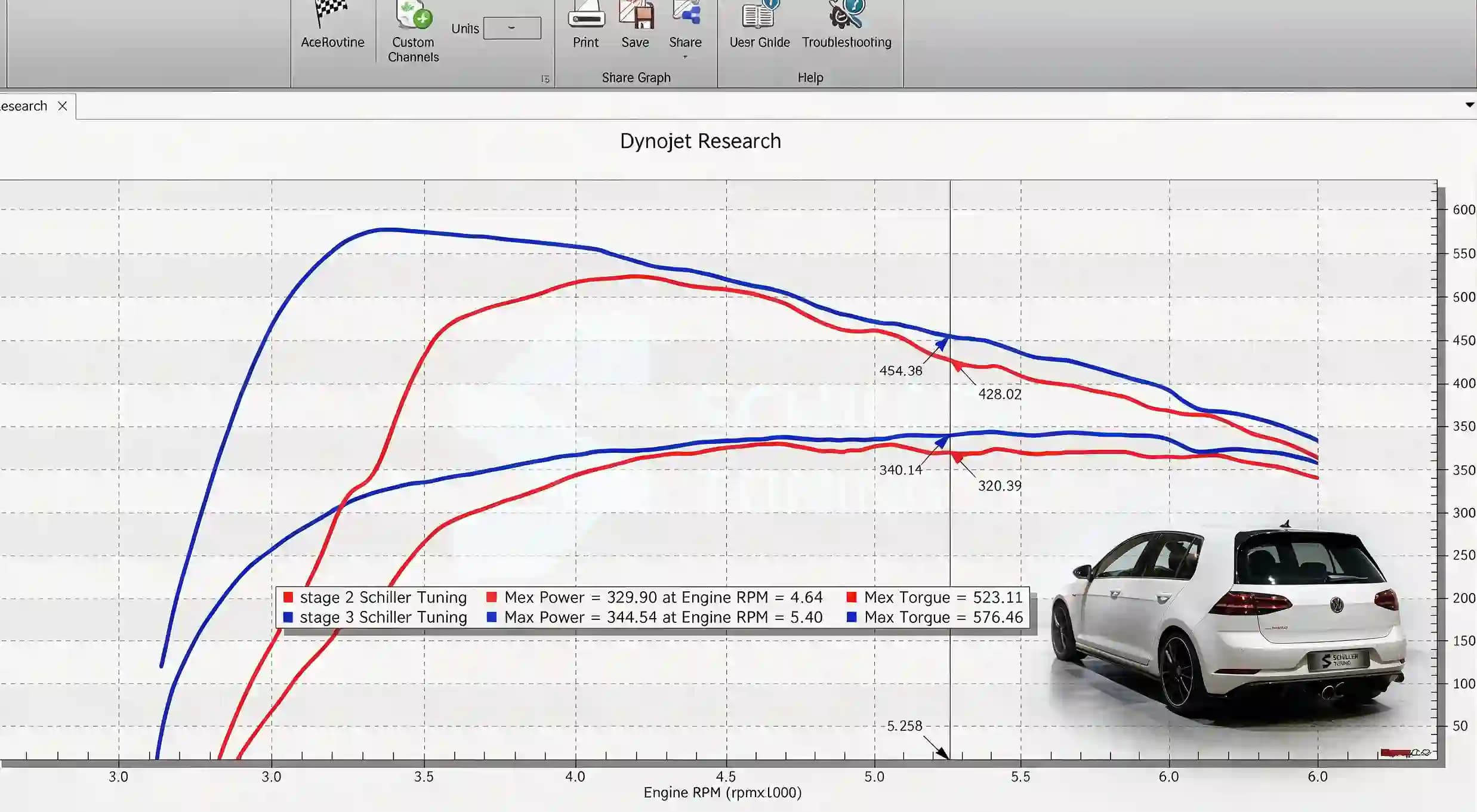Open Custom Channels
The height and width of the screenshot is (812, 1477).
click(x=413, y=32)
